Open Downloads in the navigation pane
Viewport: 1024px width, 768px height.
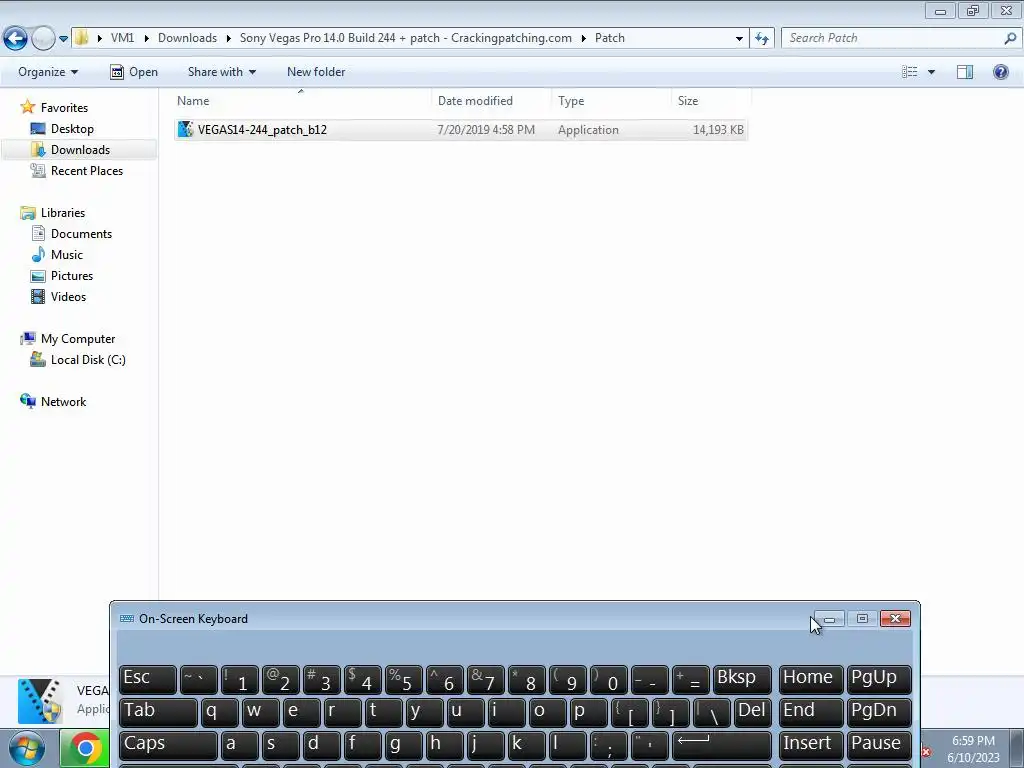[80, 150]
